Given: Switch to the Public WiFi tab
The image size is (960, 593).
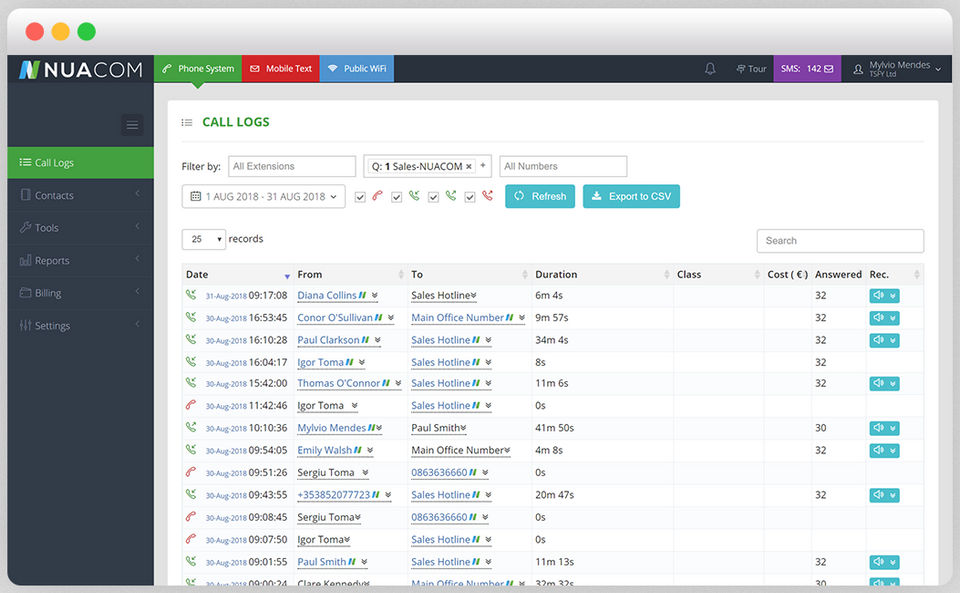Looking at the screenshot, I should 357,69.
